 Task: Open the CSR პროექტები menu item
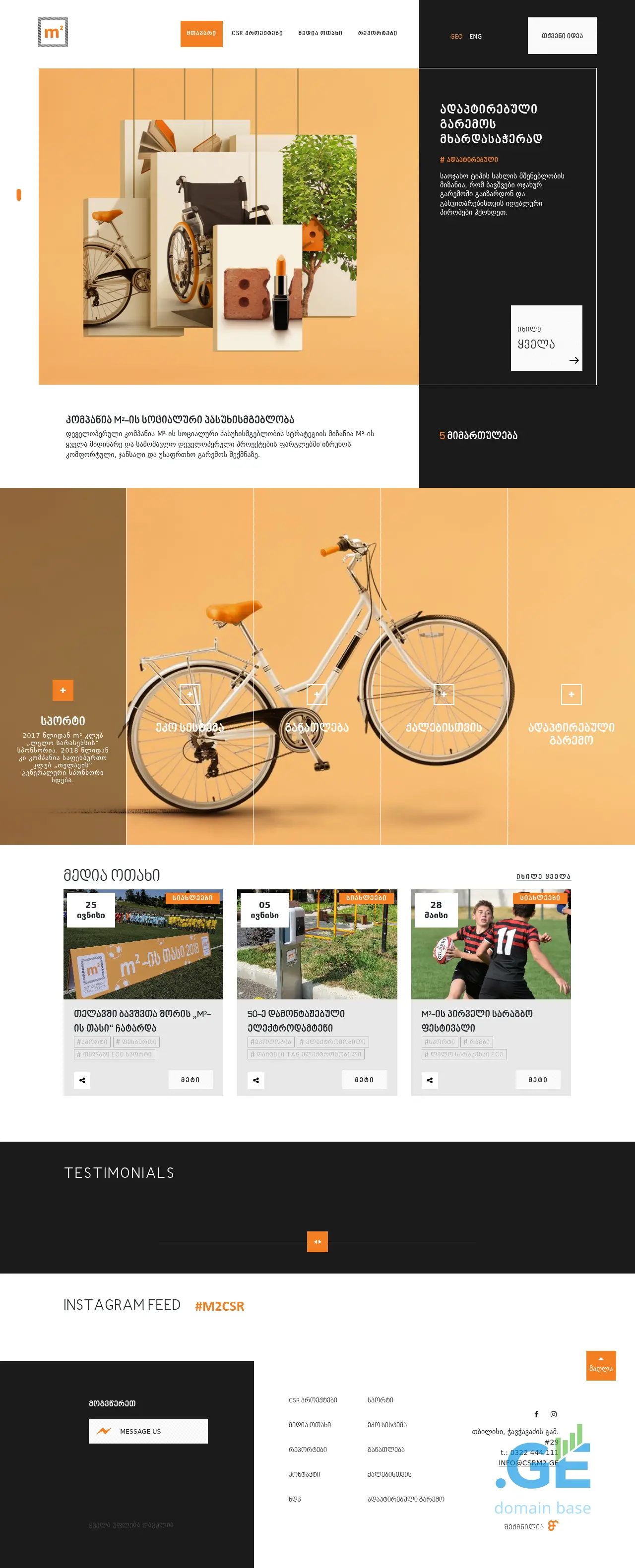coord(257,34)
